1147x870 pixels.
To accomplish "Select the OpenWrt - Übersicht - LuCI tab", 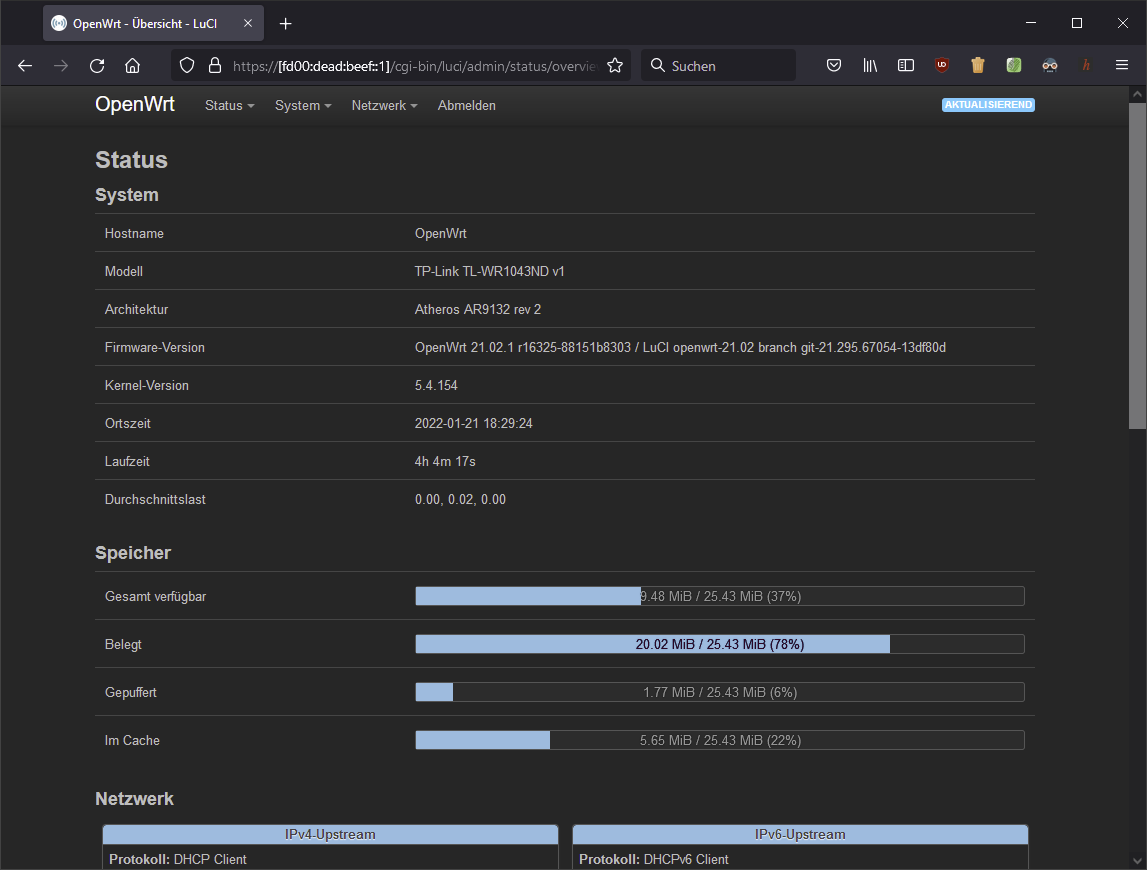I will coord(154,23).
